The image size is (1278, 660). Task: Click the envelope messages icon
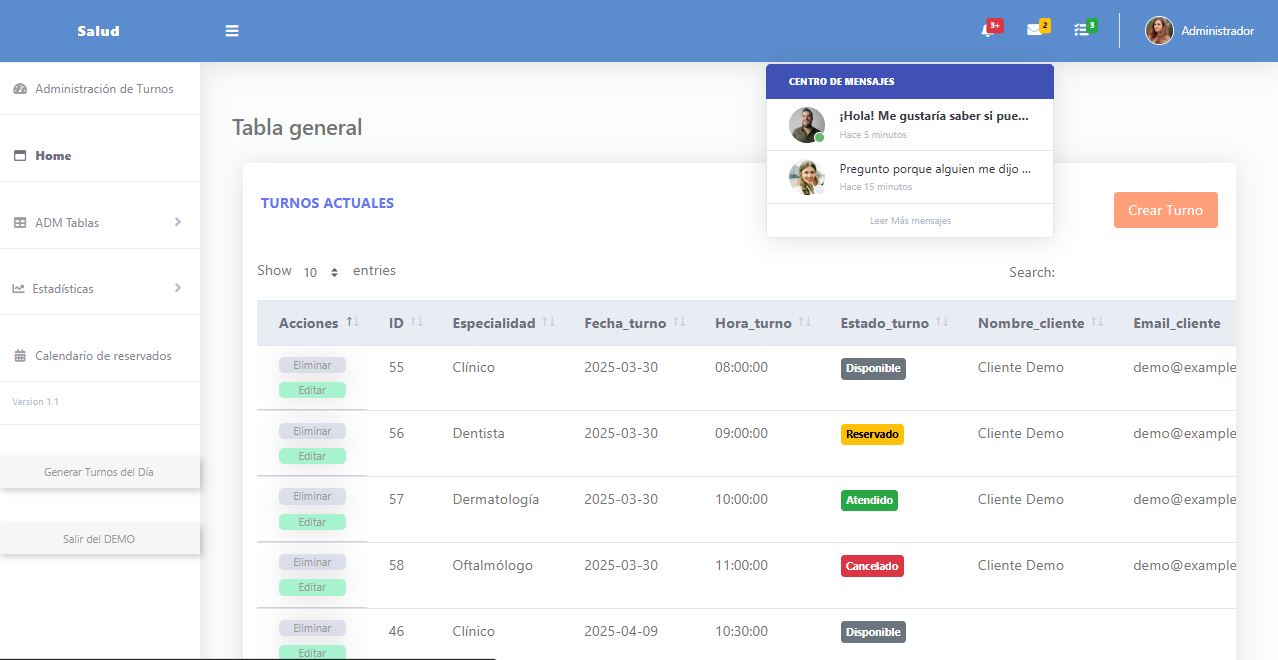[x=1035, y=30]
